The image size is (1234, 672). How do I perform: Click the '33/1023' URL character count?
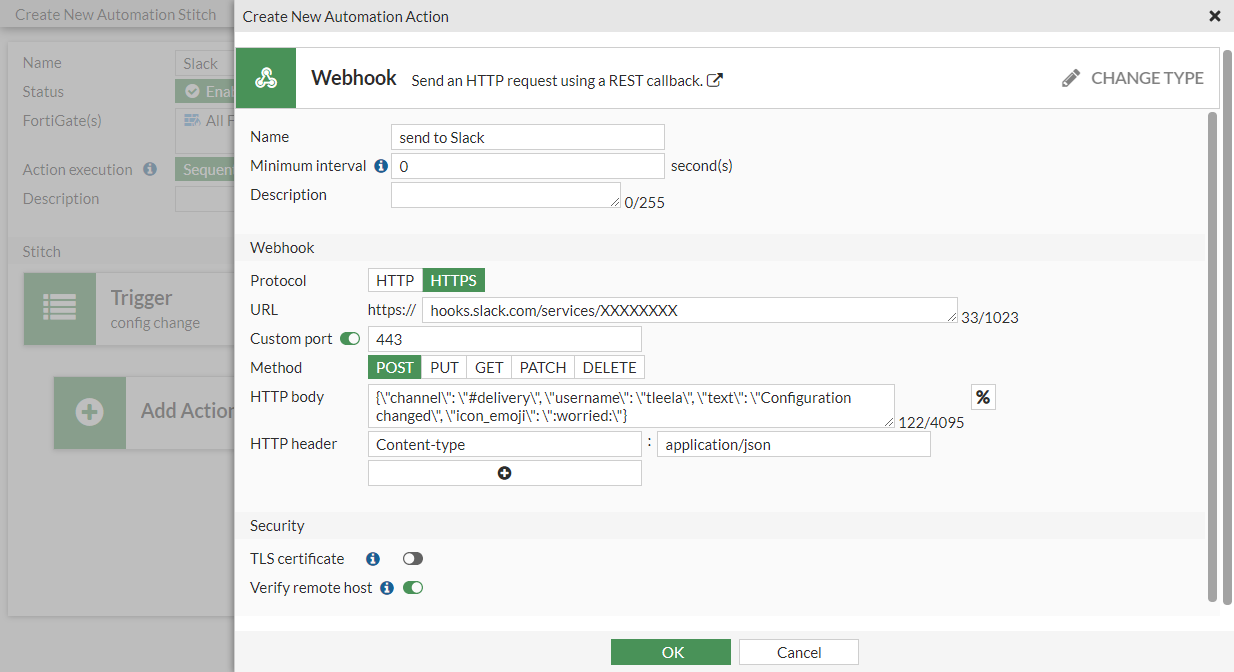pos(990,318)
